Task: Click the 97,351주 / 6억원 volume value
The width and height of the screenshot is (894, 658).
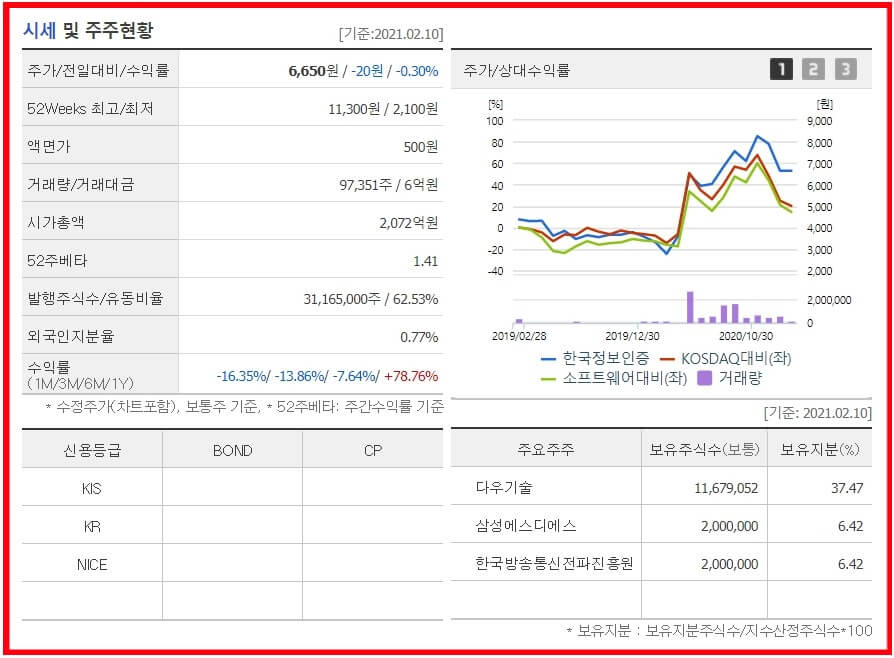Action: point(389,185)
